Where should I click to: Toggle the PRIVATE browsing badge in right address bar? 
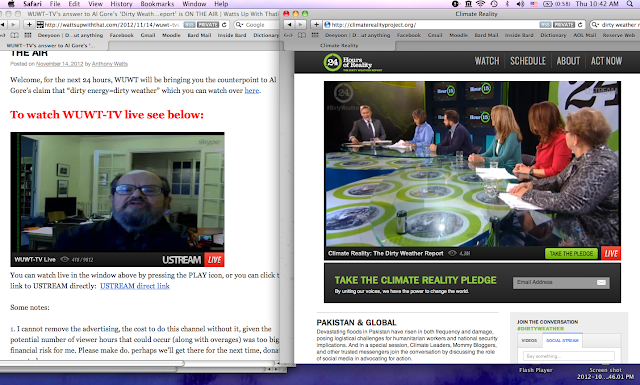tap(564, 25)
